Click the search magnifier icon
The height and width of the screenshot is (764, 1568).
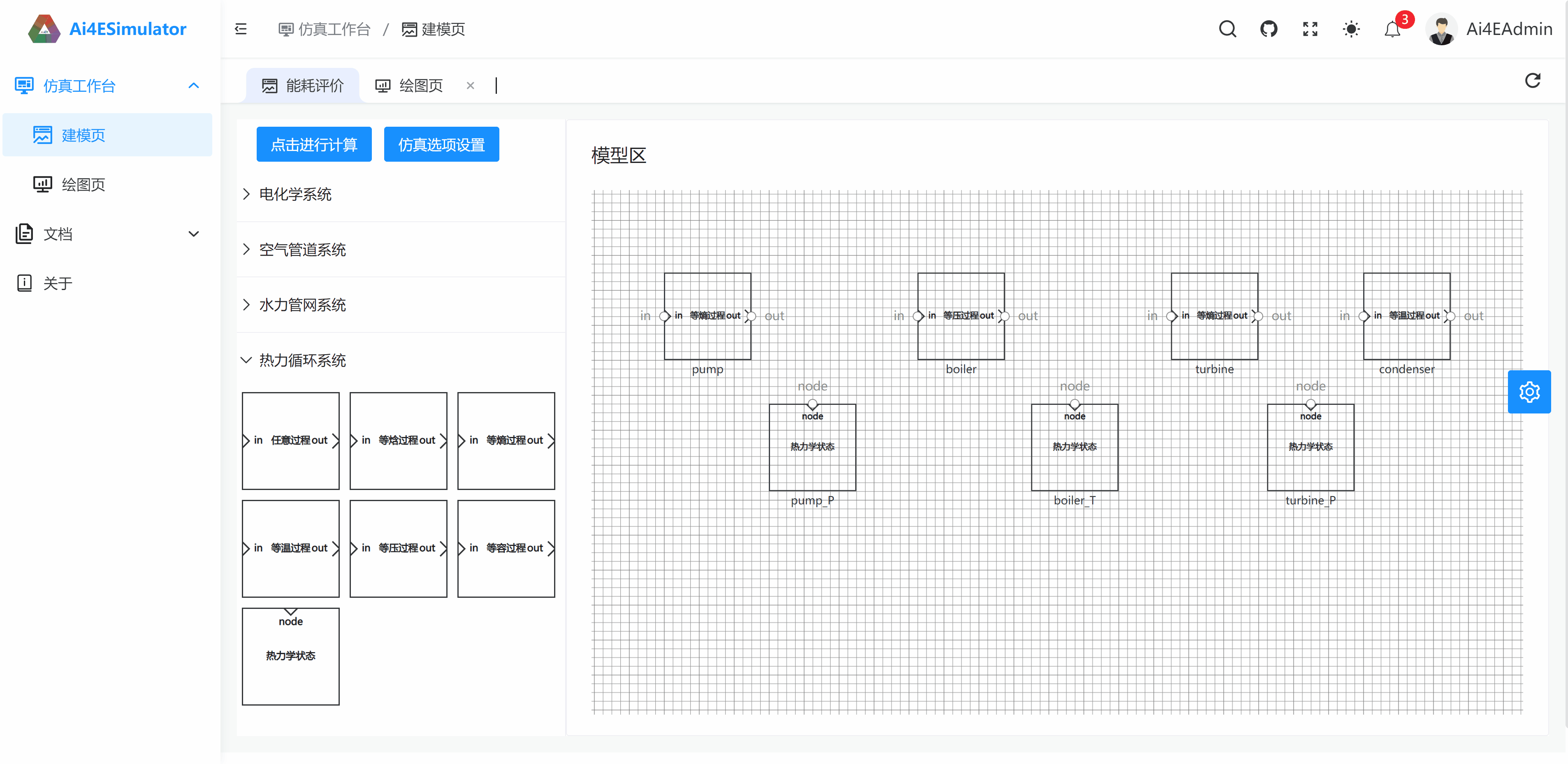pos(1227,29)
